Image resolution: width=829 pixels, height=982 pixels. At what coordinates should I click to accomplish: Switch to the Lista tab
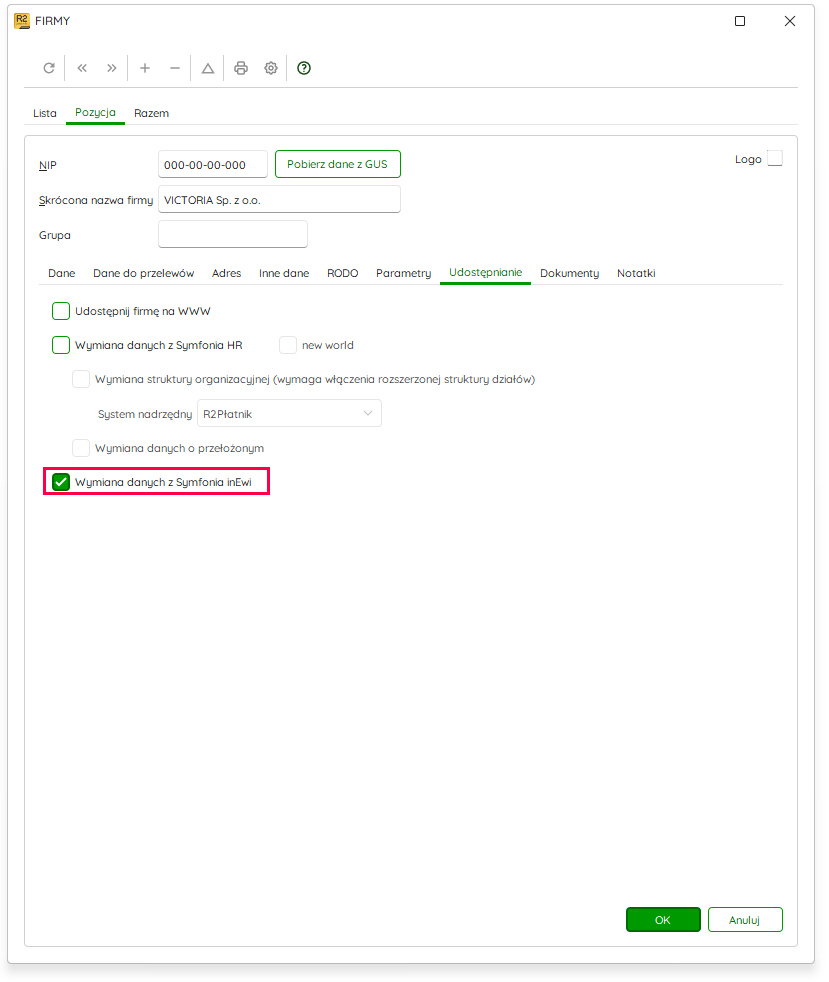pyautogui.click(x=45, y=113)
